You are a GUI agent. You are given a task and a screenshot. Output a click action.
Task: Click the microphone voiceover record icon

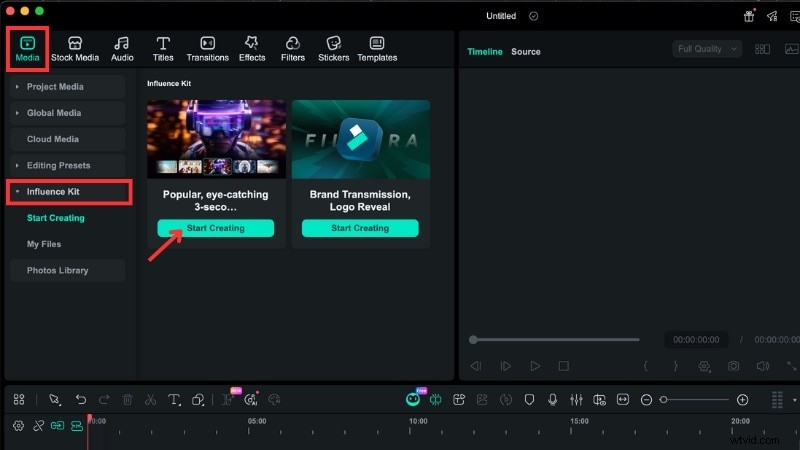552,399
